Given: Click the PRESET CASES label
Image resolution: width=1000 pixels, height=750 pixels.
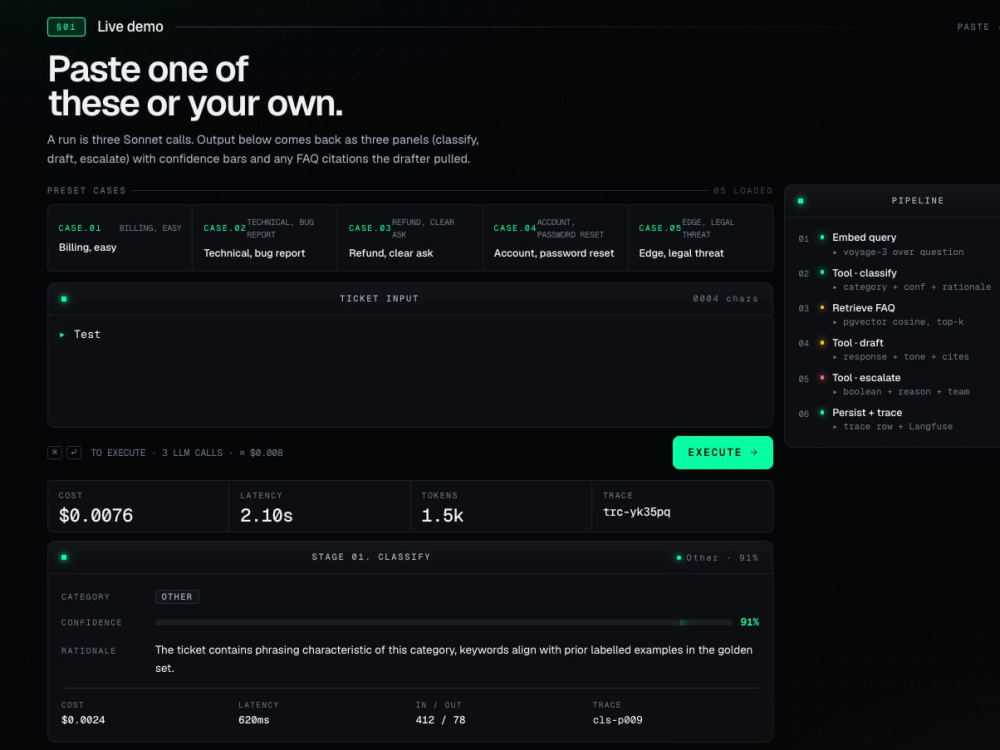Looking at the screenshot, I should [86, 191].
